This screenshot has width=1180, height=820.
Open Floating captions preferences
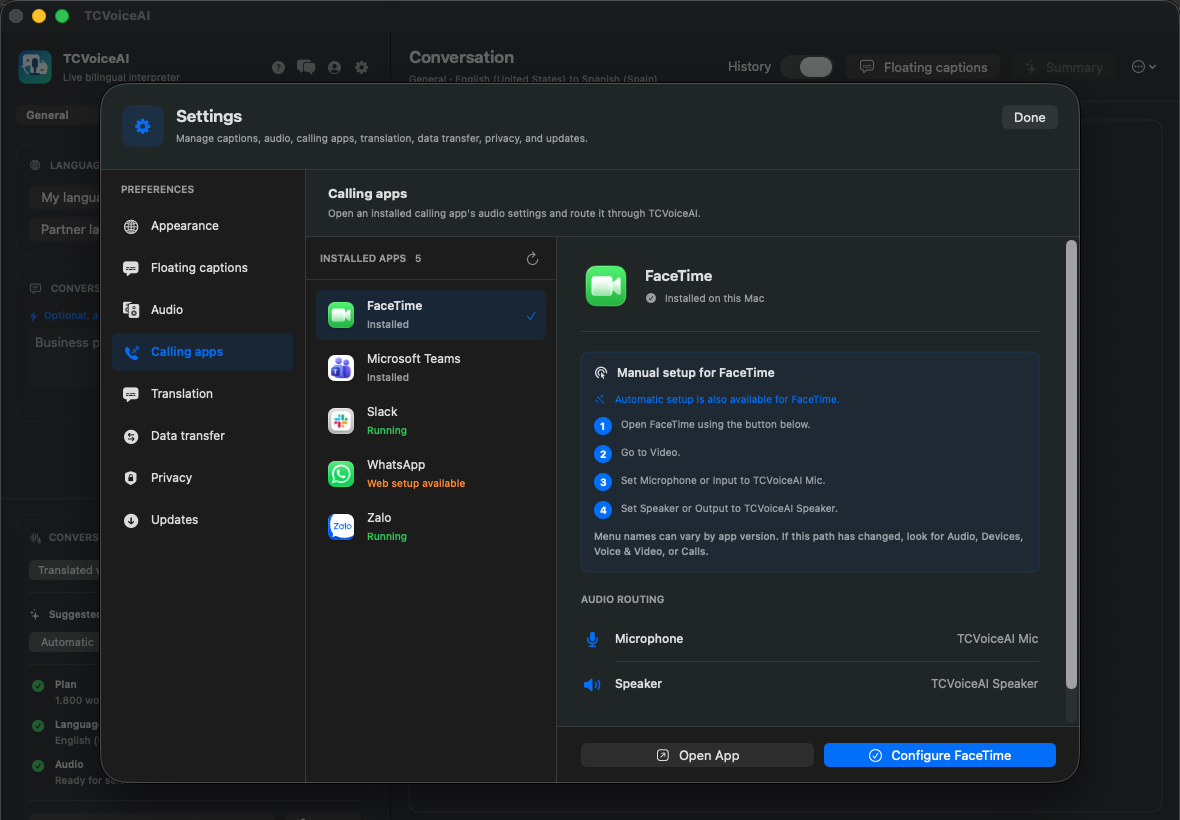pyautogui.click(x=202, y=268)
